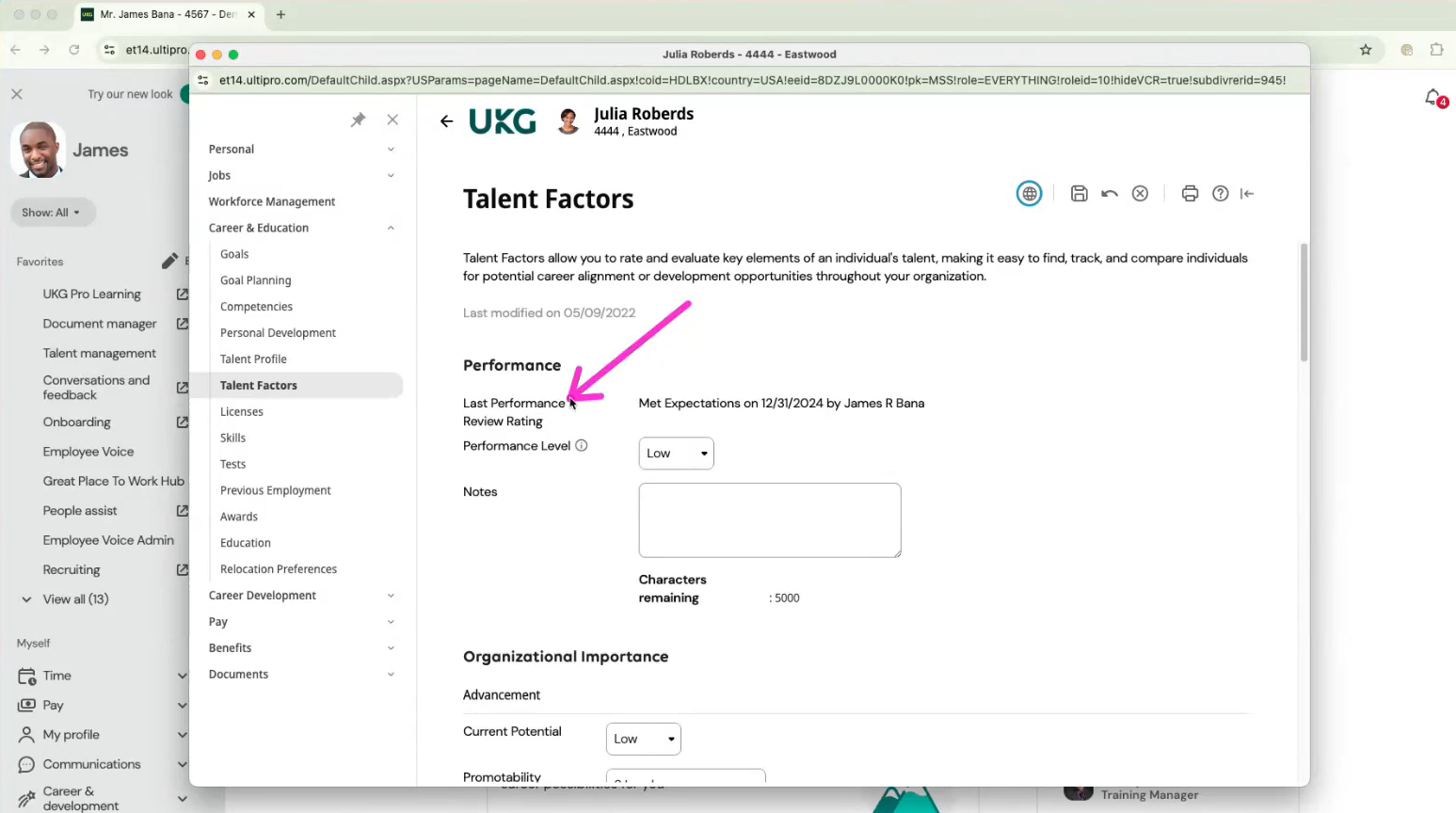This screenshot has width=1456, height=813.
Task: Collapse the Career & Education section
Action: click(391, 228)
